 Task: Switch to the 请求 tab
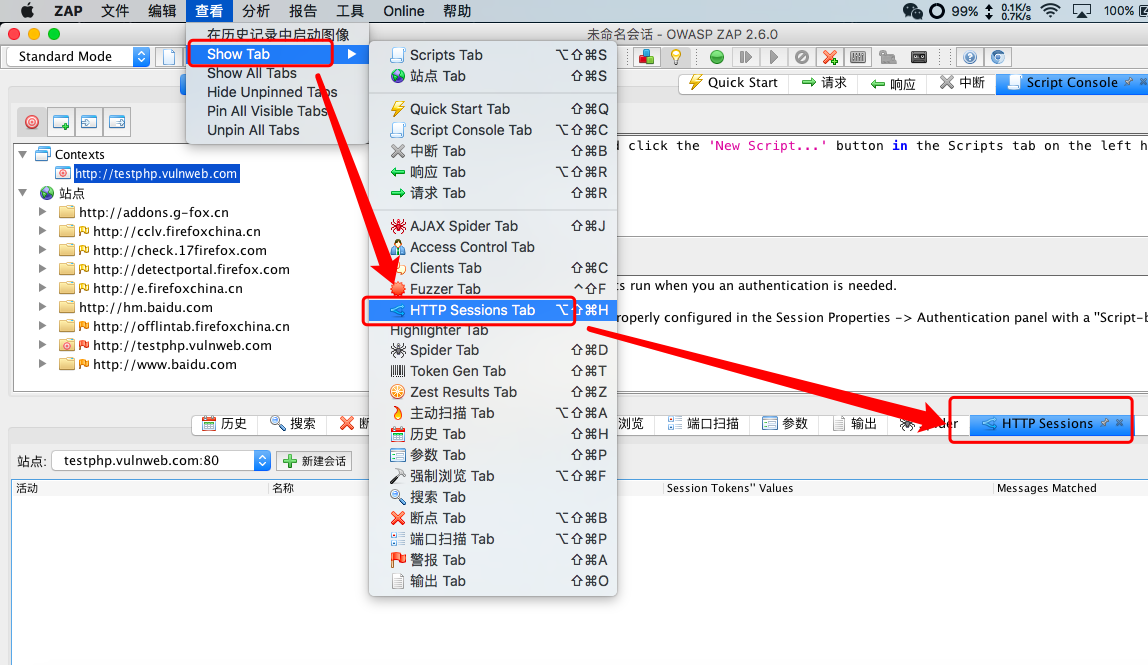(824, 83)
